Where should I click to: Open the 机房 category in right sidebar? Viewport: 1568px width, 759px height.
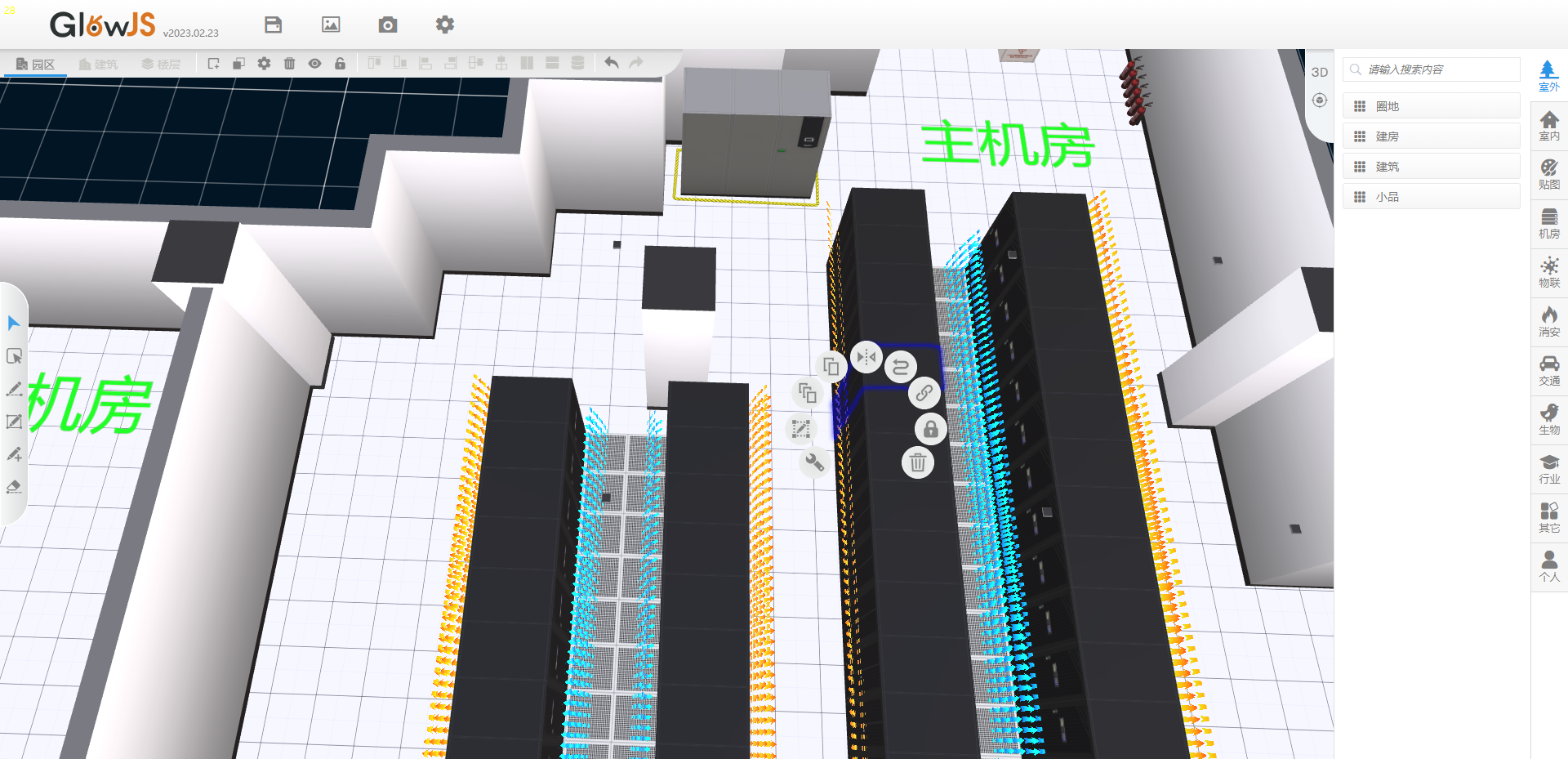[1548, 224]
